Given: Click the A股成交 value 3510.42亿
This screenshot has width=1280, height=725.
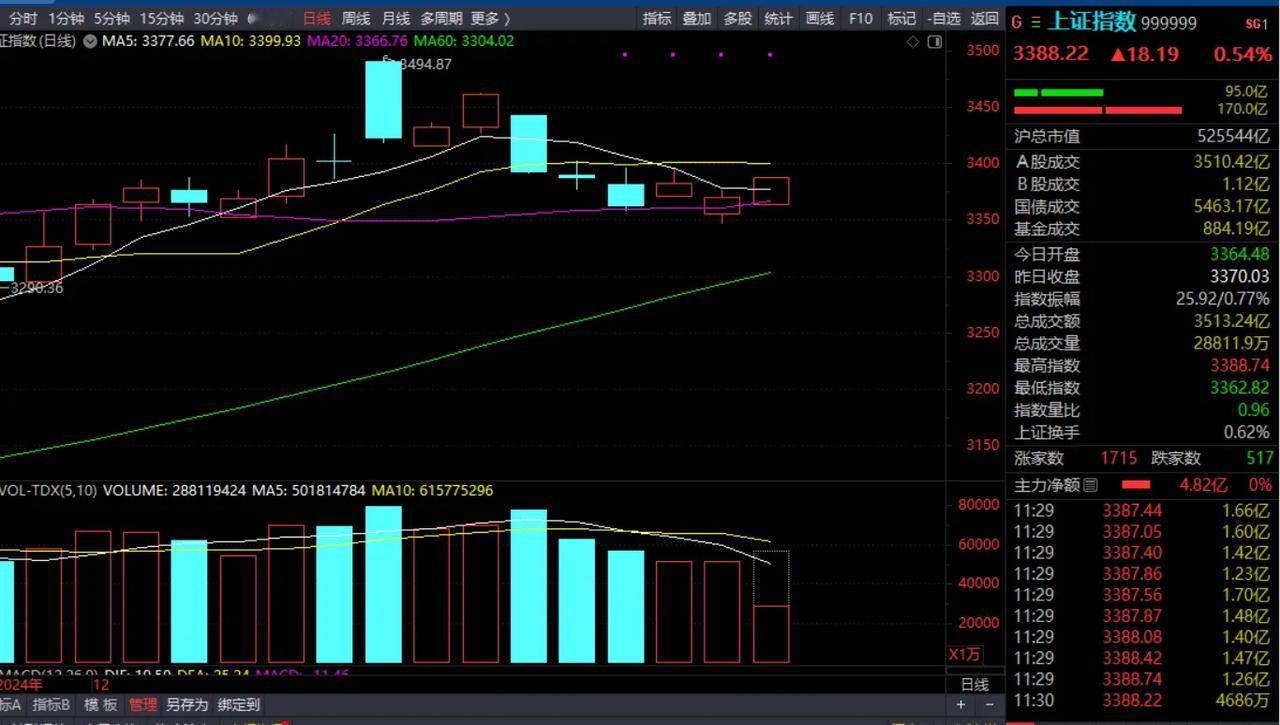Looking at the screenshot, I should click(x=1231, y=162).
